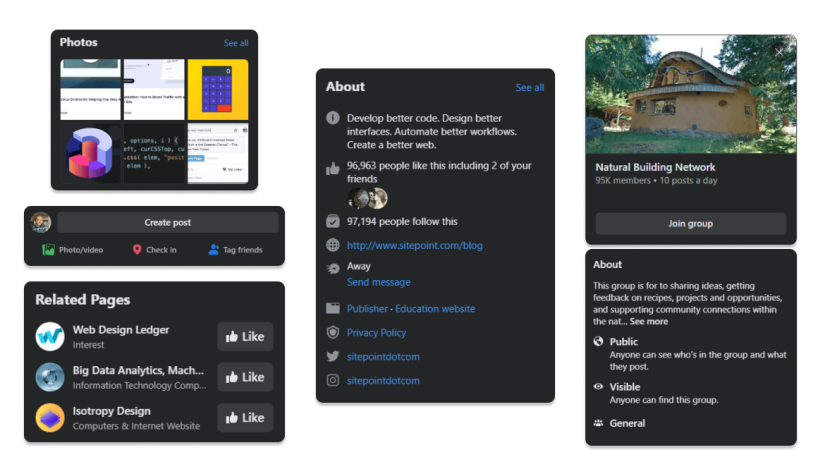This screenshot has height=450, width=830.
Task: Click the Isotropy Design page logo
Action: tap(50, 417)
